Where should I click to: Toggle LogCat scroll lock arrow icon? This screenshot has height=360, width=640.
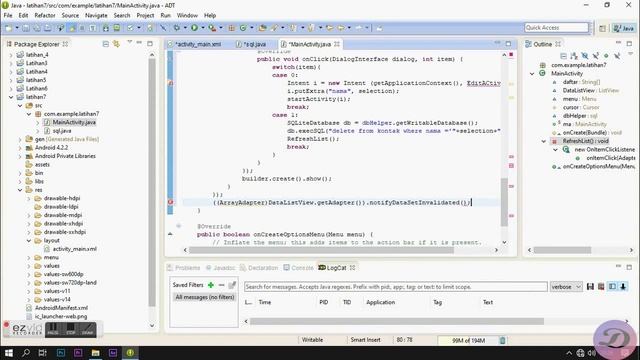coord(623,287)
